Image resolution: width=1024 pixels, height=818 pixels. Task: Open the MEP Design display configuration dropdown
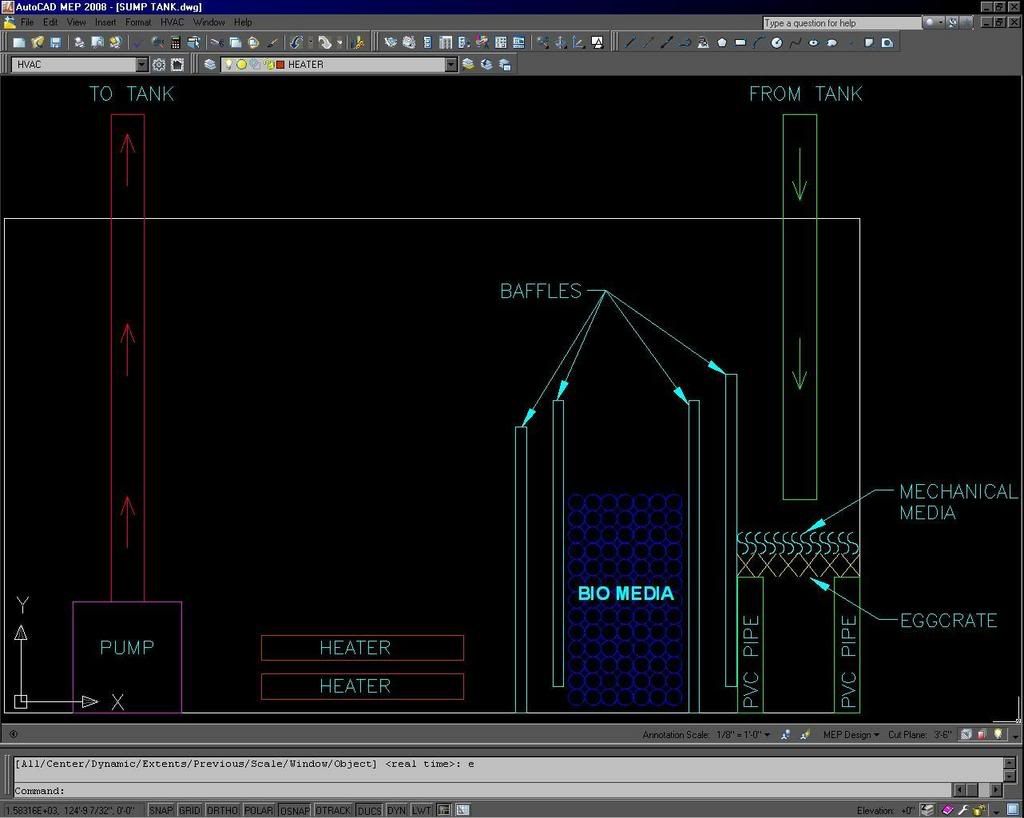click(851, 734)
